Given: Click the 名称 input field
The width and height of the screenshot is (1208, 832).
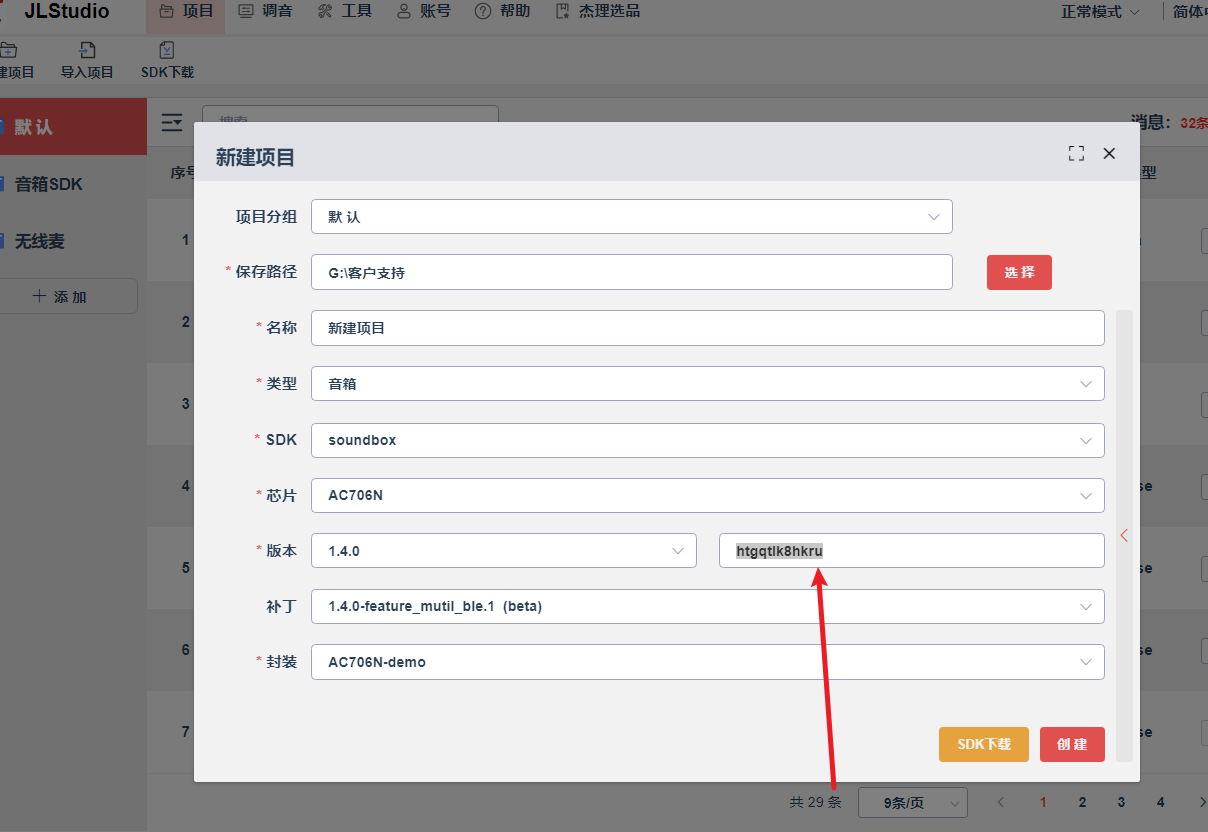Looking at the screenshot, I should 708,328.
